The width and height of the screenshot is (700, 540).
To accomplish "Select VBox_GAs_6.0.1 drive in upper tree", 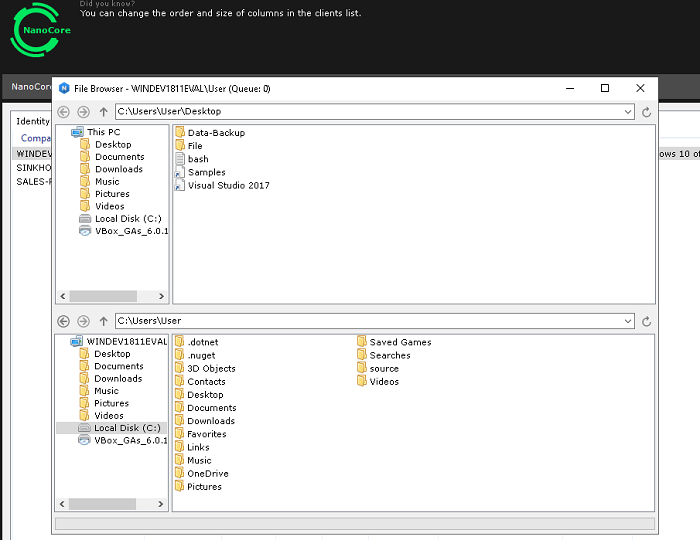I will point(131,230).
